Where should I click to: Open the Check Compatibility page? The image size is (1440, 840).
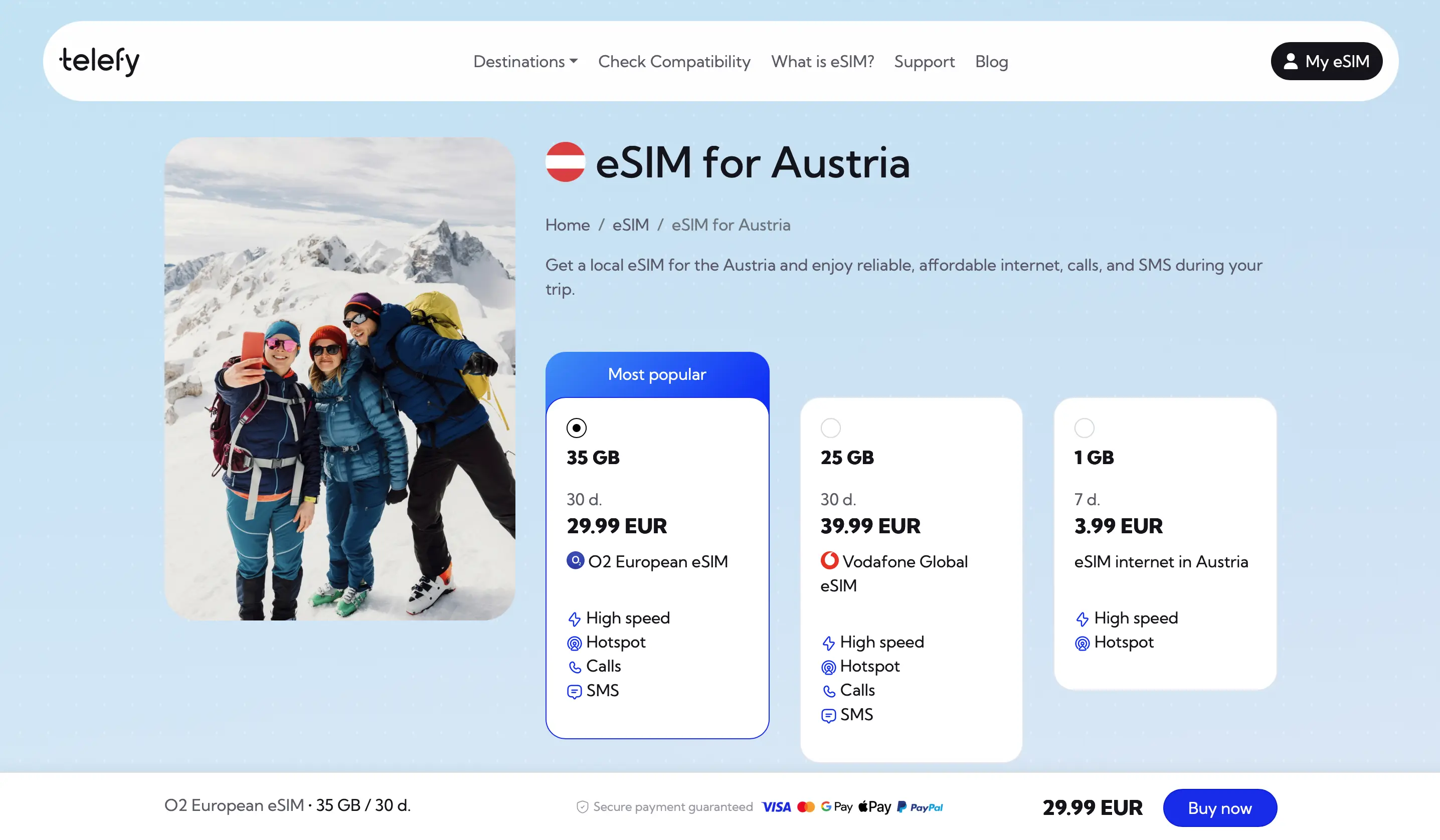674,61
